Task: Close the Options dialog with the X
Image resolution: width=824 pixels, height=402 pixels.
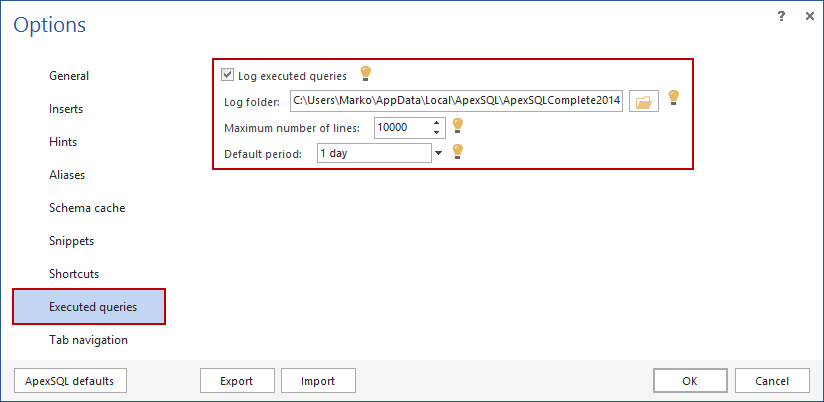Action: pos(810,17)
